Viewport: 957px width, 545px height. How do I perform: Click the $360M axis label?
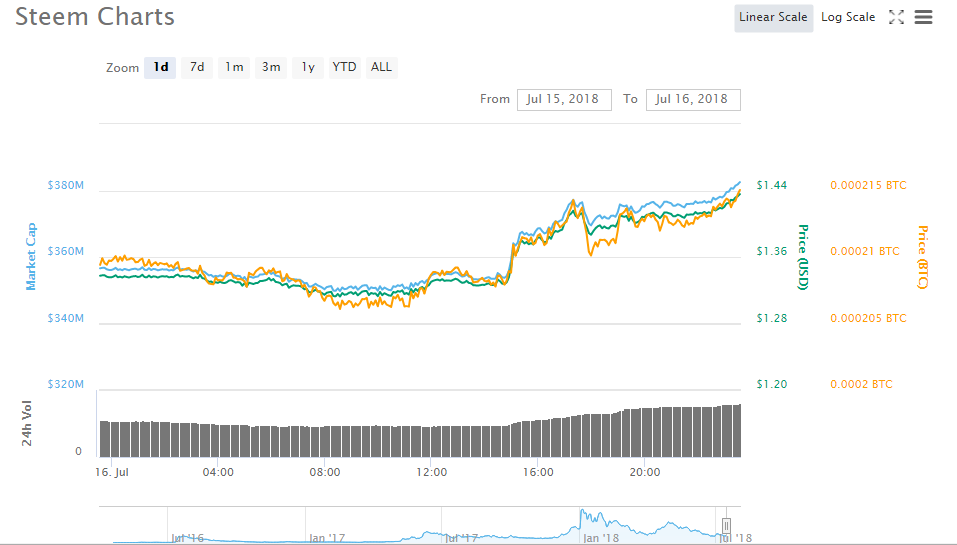[x=66, y=251]
